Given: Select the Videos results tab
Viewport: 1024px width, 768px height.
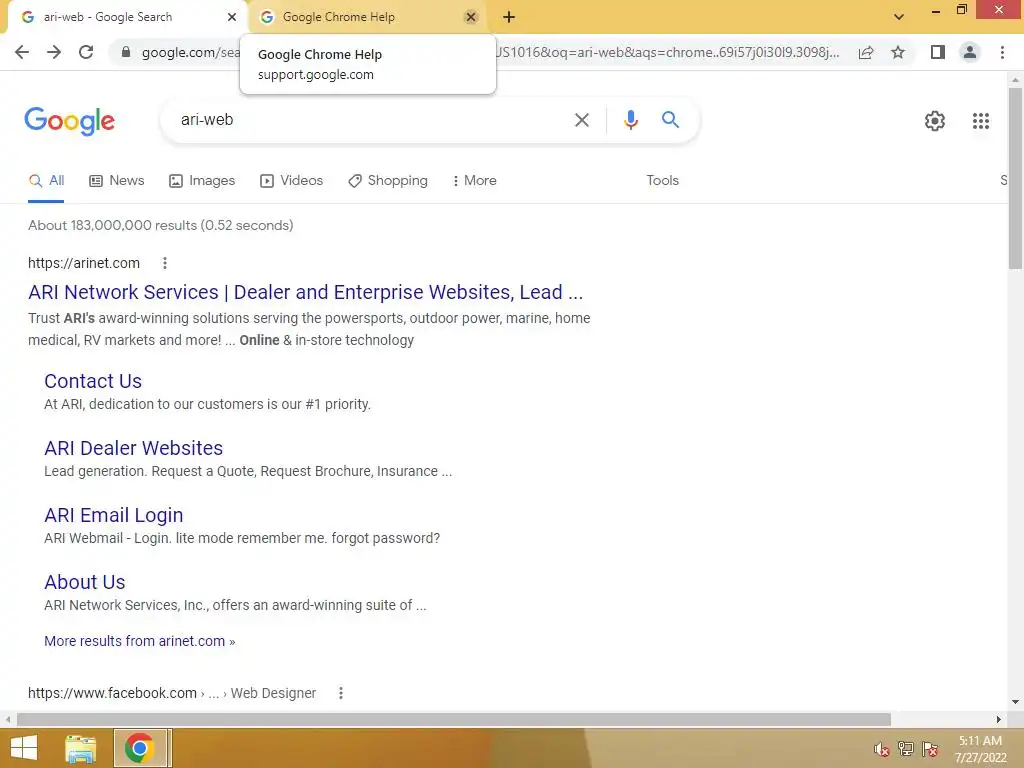Looking at the screenshot, I should tap(291, 181).
